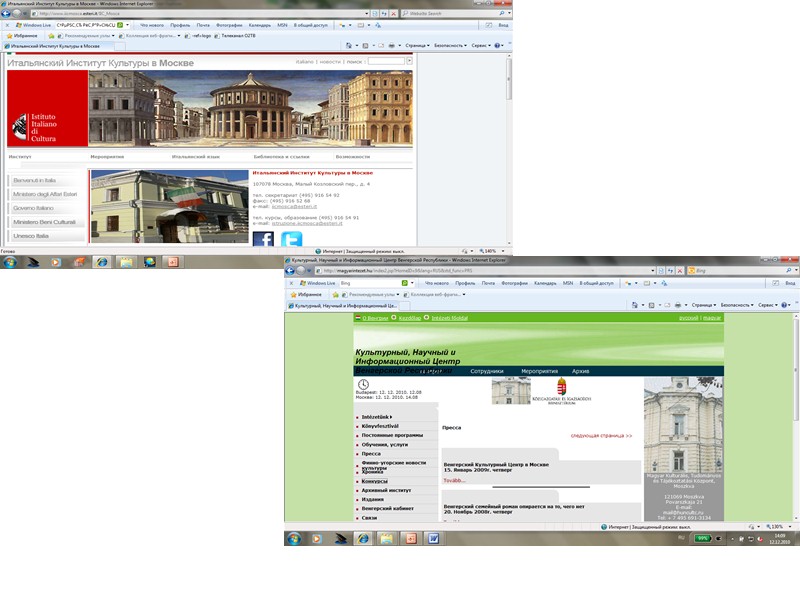Click Refresh icon in Italian Institute window
The height and width of the screenshot is (600, 800).
click(x=384, y=14)
